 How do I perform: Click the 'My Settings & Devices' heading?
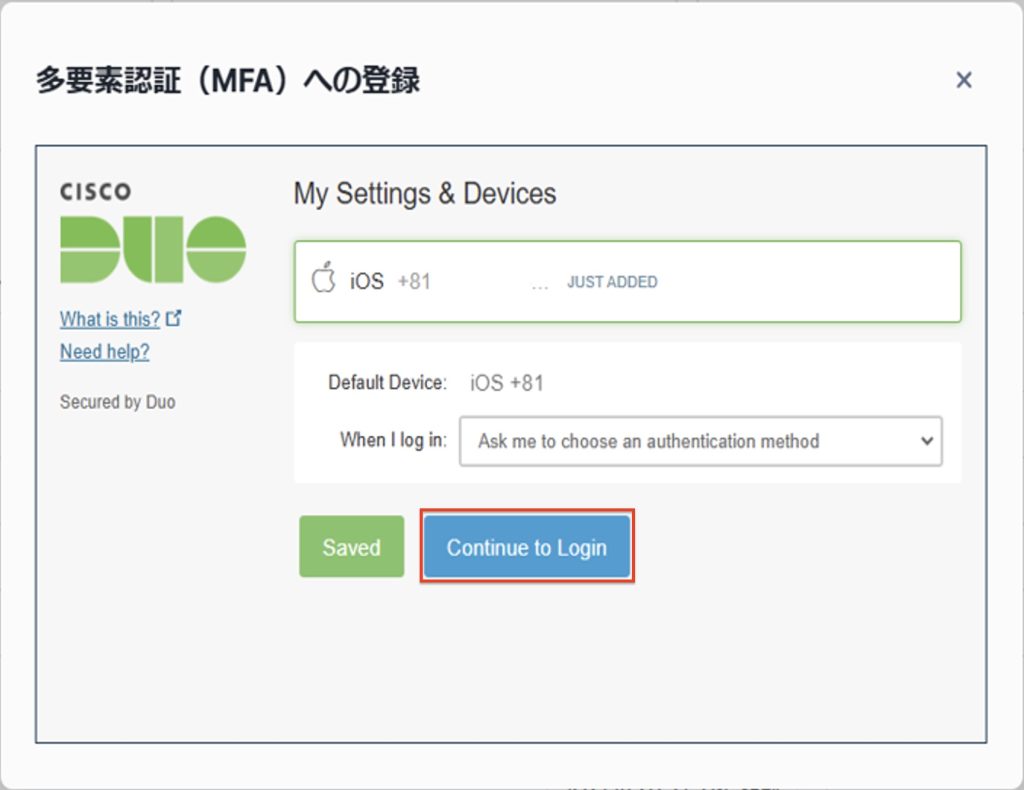(x=425, y=193)
